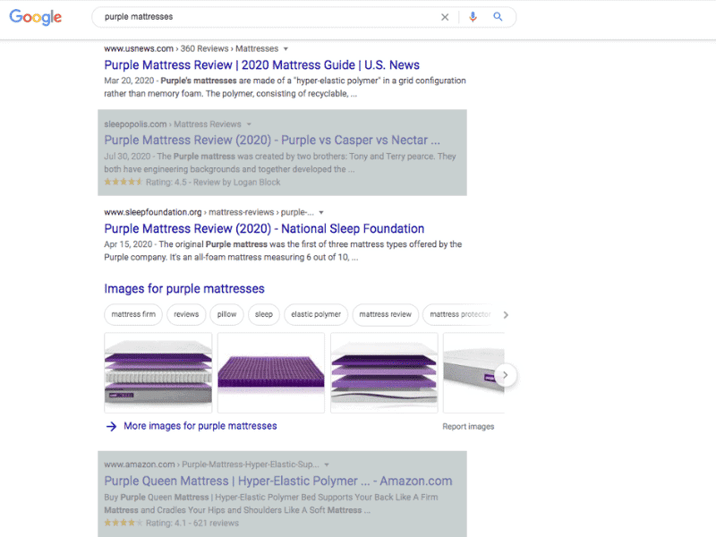Open dropdown arrow next to amazon.com URL

click(x=326, y=465)
